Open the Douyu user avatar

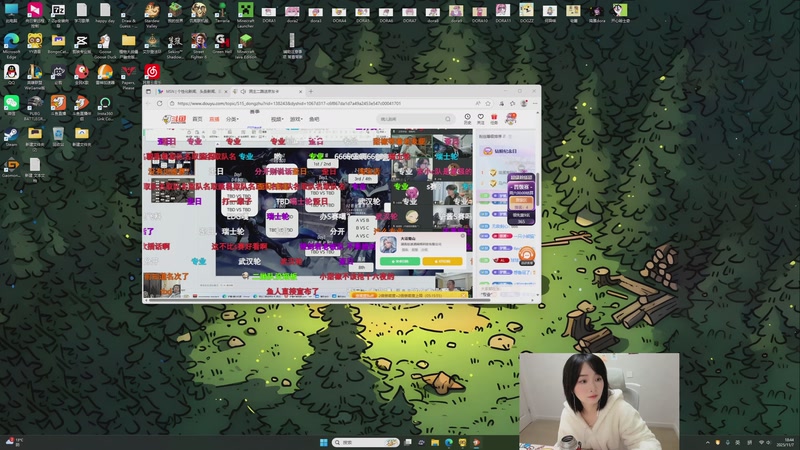[x=511, y=119]
